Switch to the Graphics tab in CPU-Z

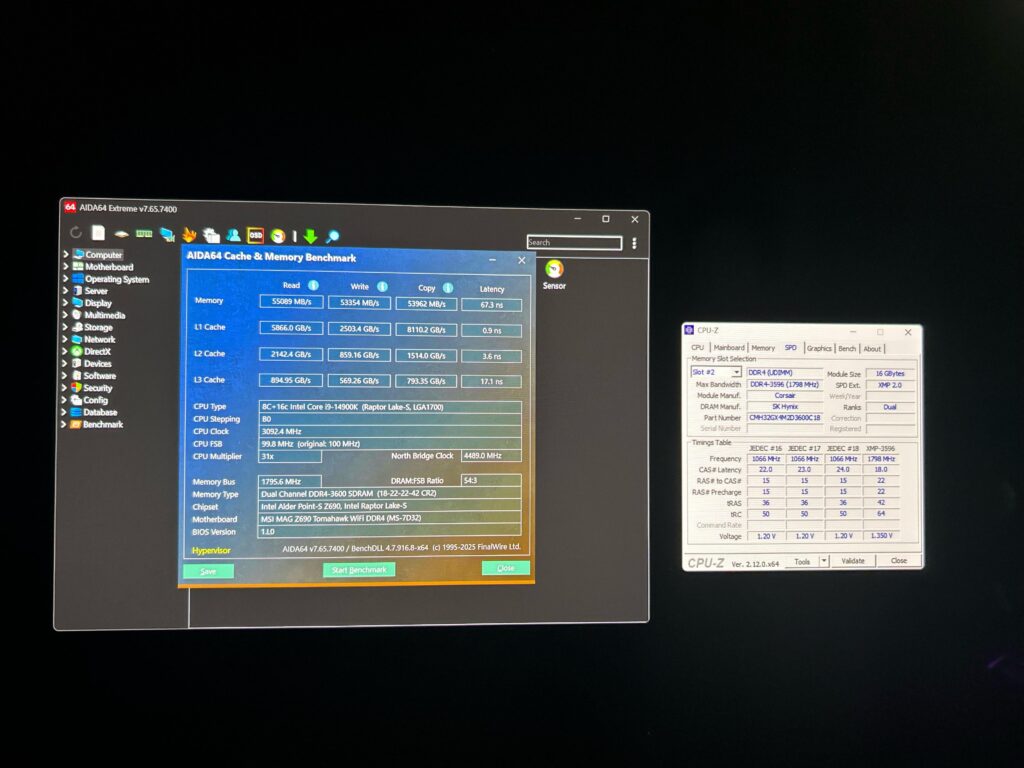(819, 349)
